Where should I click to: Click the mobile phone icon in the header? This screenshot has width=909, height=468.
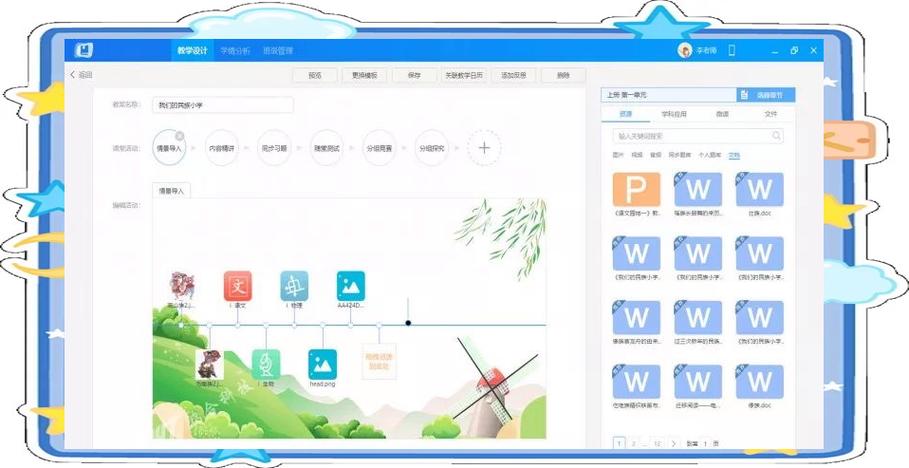[x=732, y=50]
